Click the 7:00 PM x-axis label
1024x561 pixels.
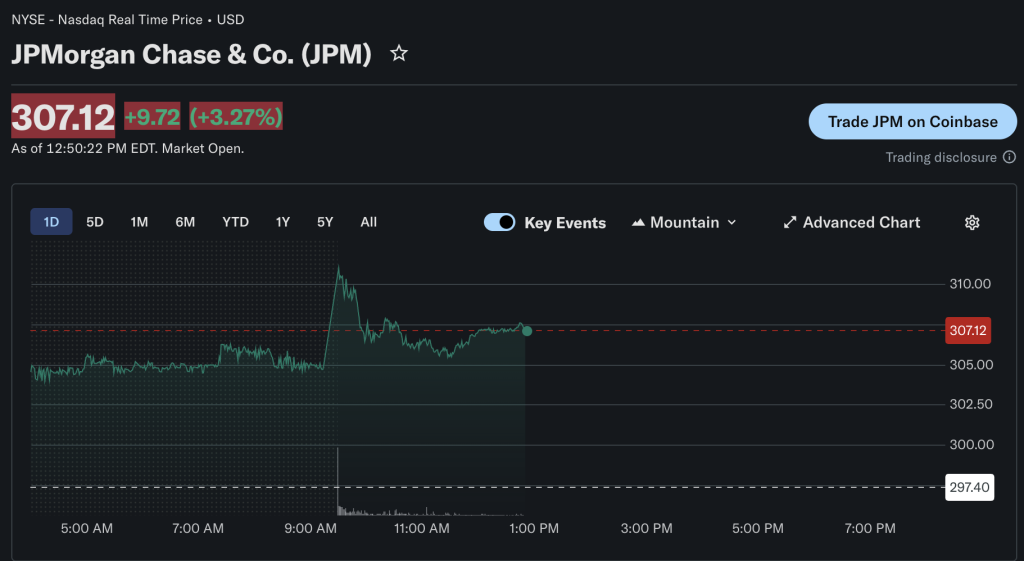click(x=870, y=528)
